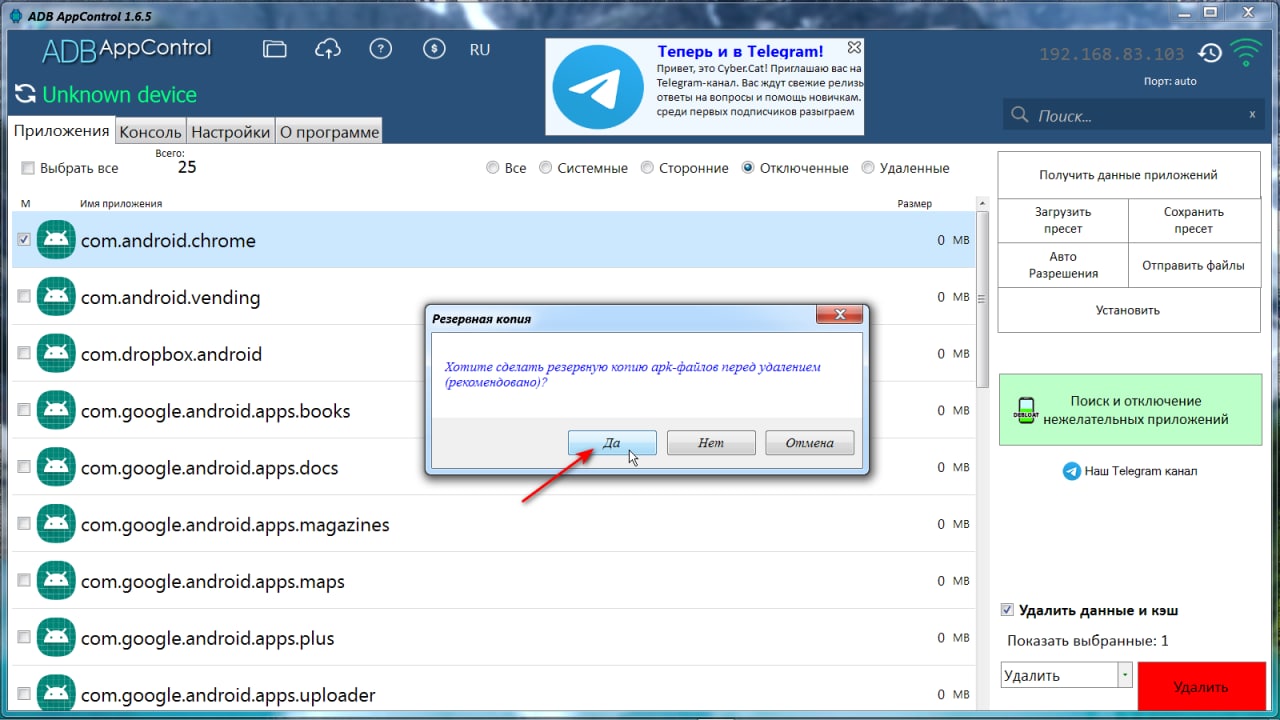1280x720 pixels.
Task: Click the refresh device icon
Action: (x=24, y=95)
